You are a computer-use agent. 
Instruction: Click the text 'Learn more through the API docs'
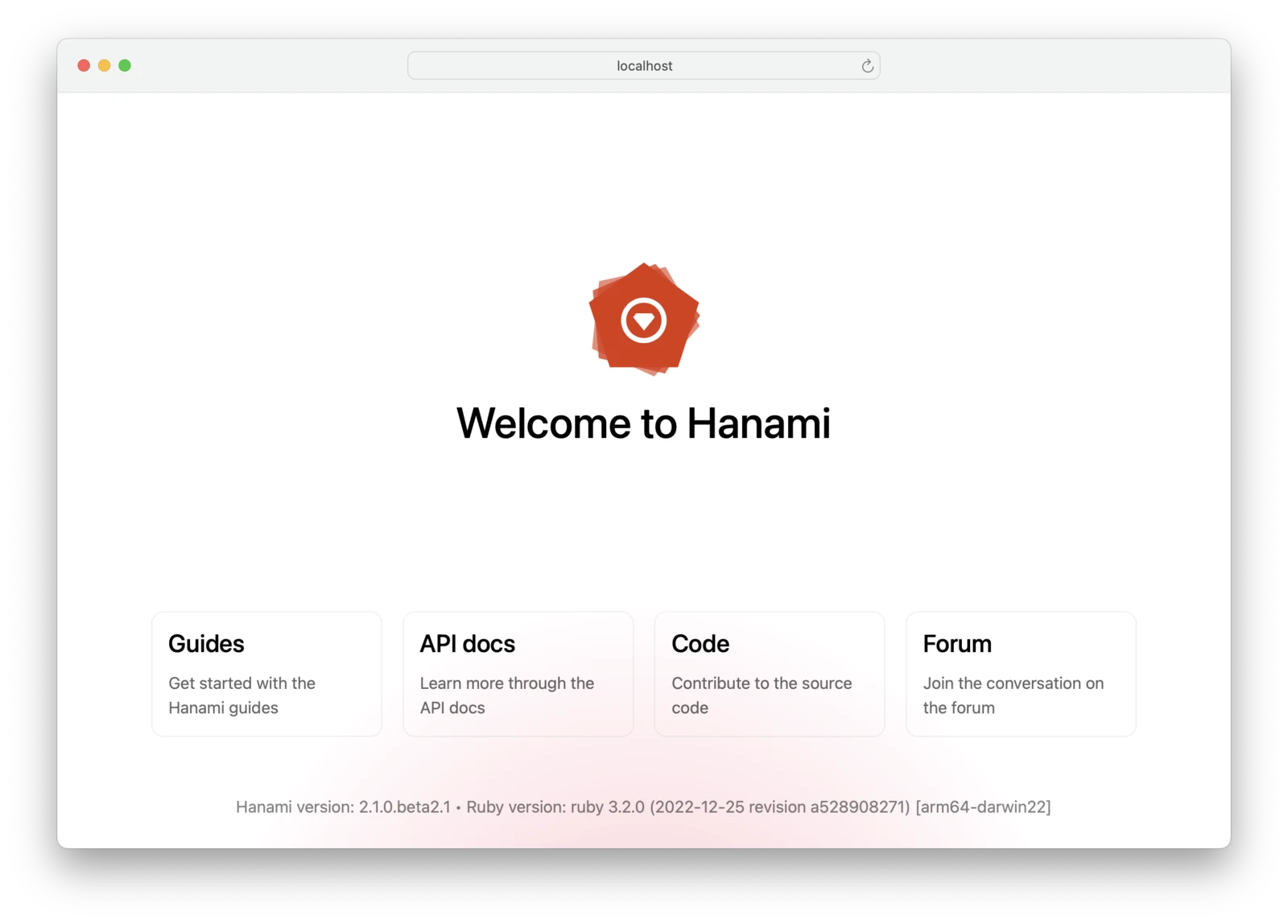point(506,695)
